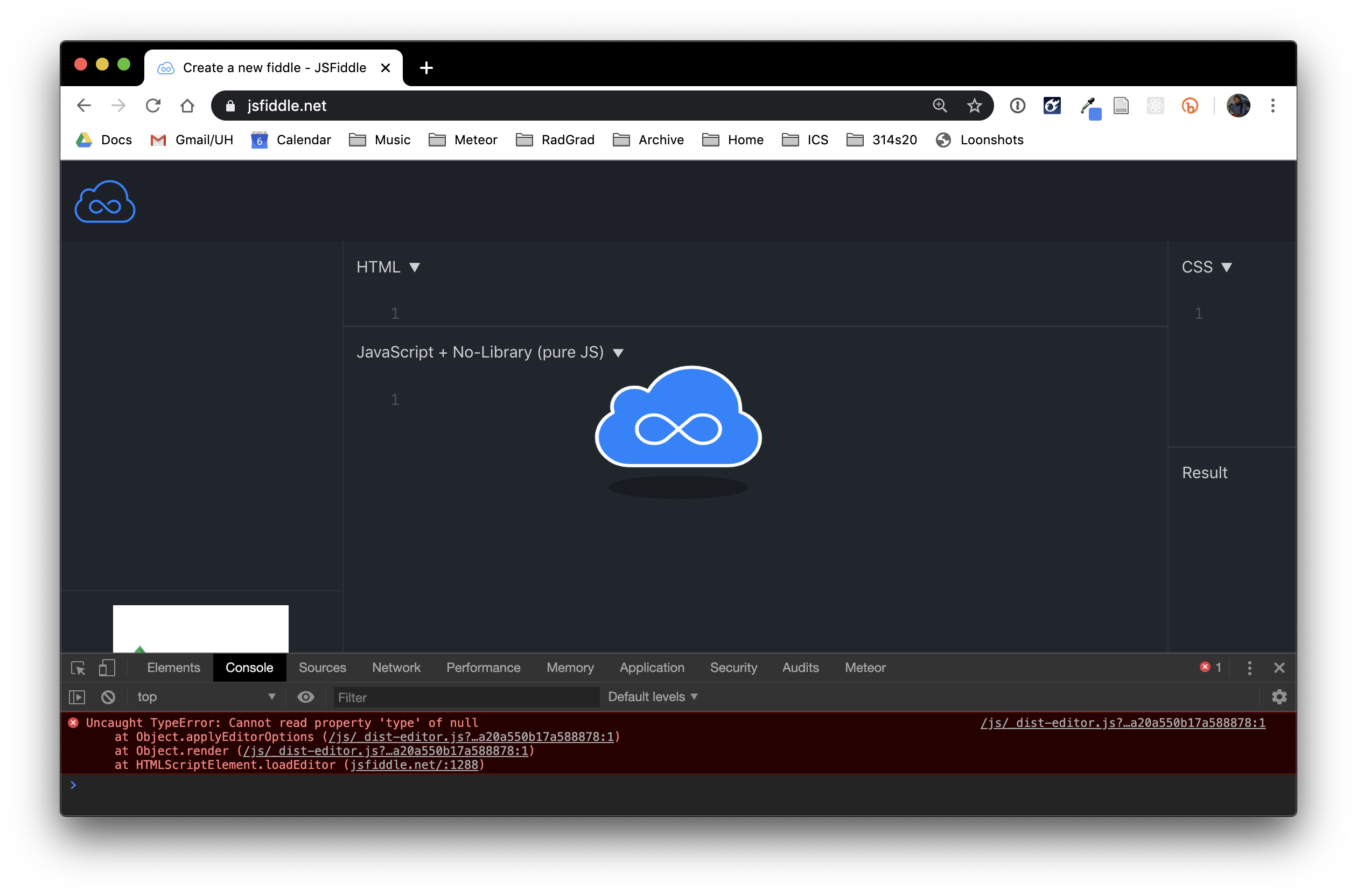Image resolution: width=1357 pixels, height=896 pixels.
Task: Click the dark blue extension icon
Action: pyautogui.click(x=1052, y=106)
